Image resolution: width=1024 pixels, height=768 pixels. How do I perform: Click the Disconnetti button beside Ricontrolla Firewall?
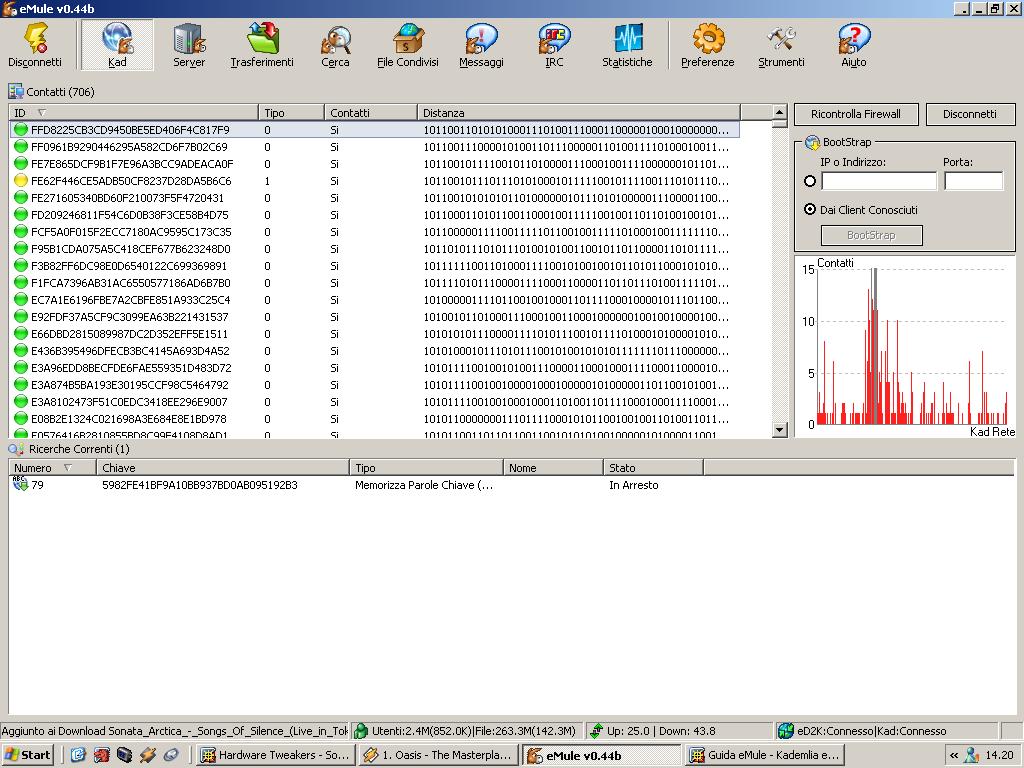tap(970, 114)
